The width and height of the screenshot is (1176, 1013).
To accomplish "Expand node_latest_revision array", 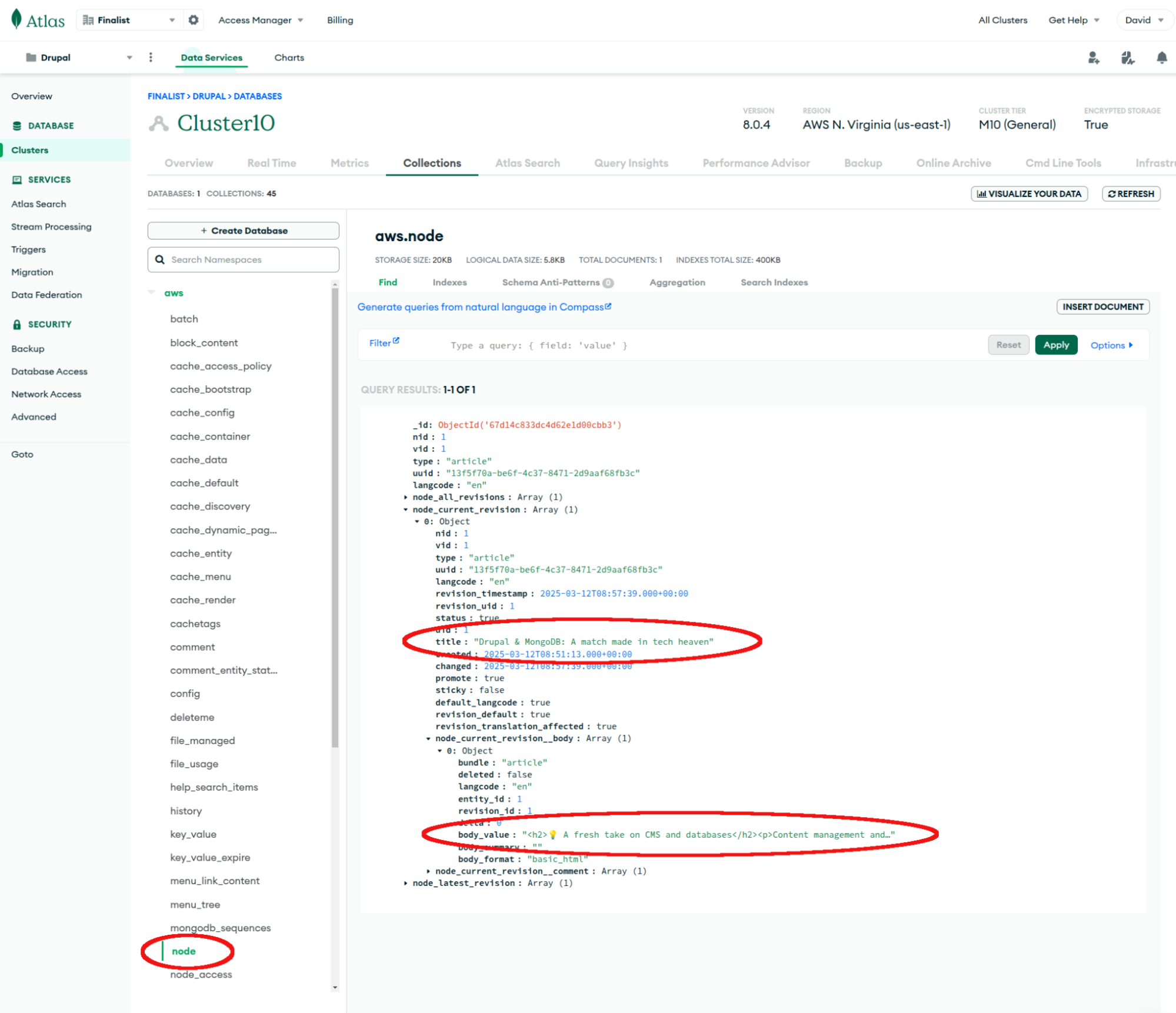I will point(405,883).
